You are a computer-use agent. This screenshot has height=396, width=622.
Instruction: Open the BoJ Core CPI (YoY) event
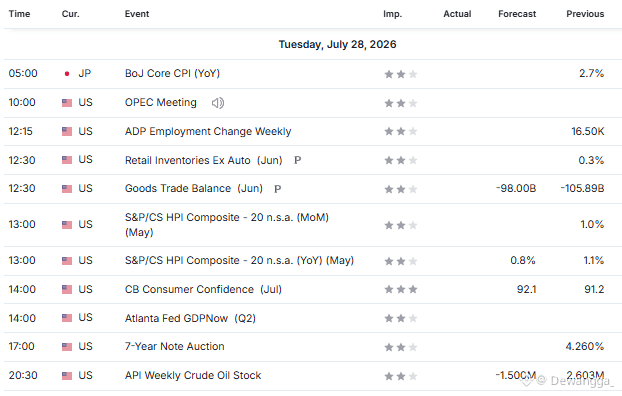point(172,73)
